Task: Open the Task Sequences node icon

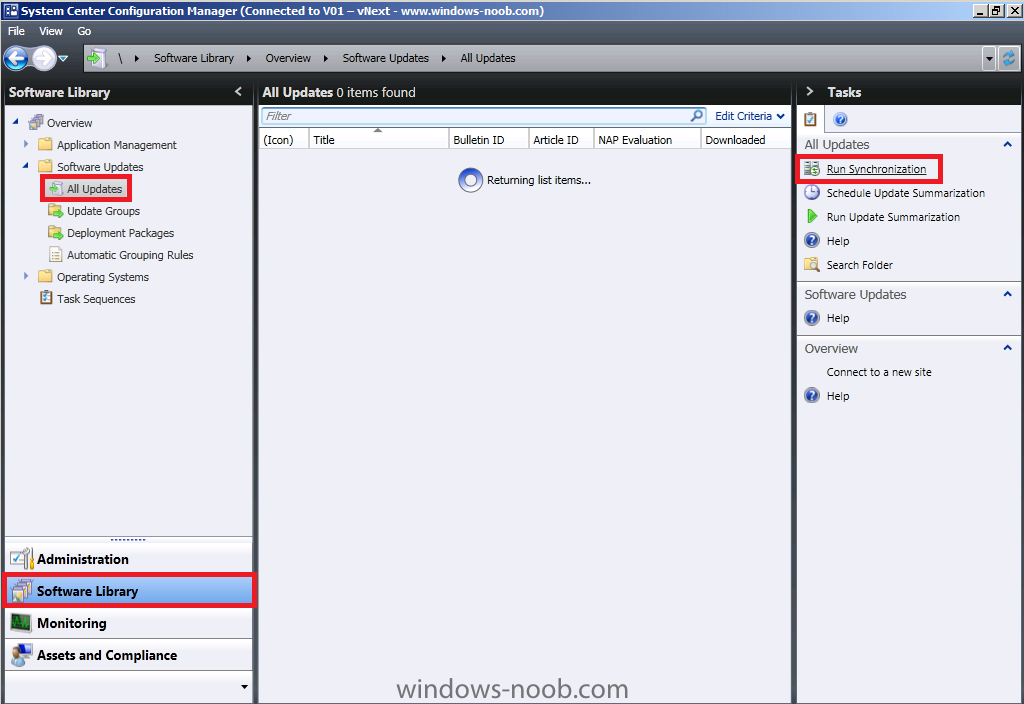Action: coord(46,298)
